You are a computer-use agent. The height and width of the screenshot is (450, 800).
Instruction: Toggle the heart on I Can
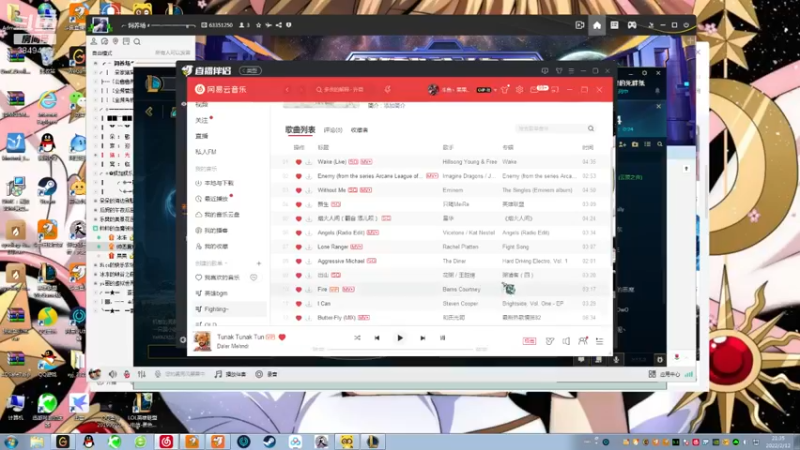pos(298,304)
